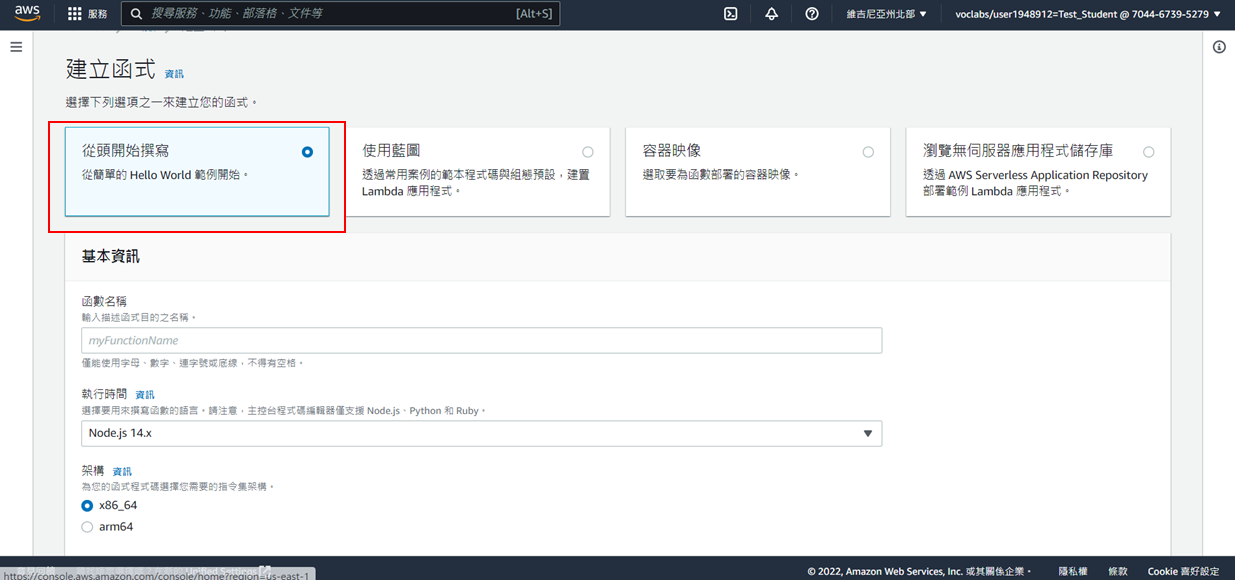Select the 使用藍圖 radio option
The image size is (1235, 580).
[587, 152]
